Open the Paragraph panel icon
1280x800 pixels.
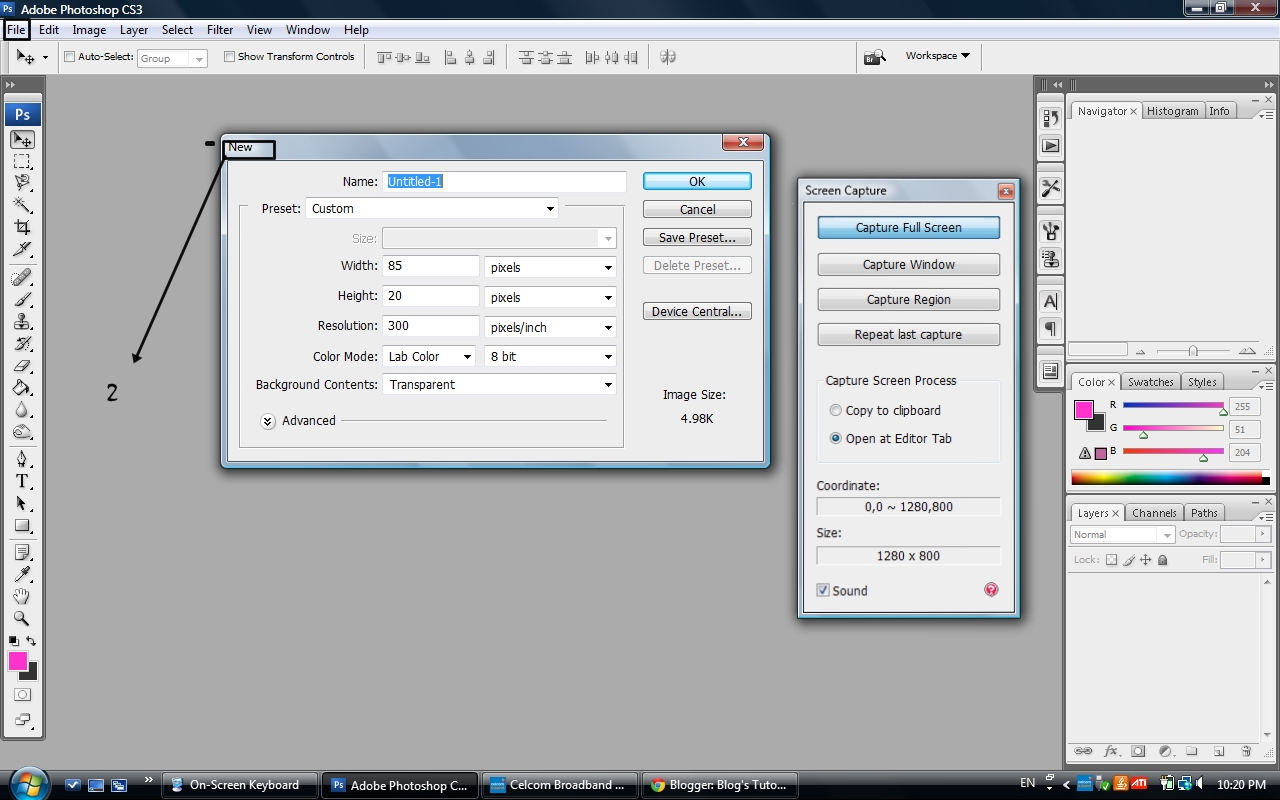click(x=1050, y=328)
